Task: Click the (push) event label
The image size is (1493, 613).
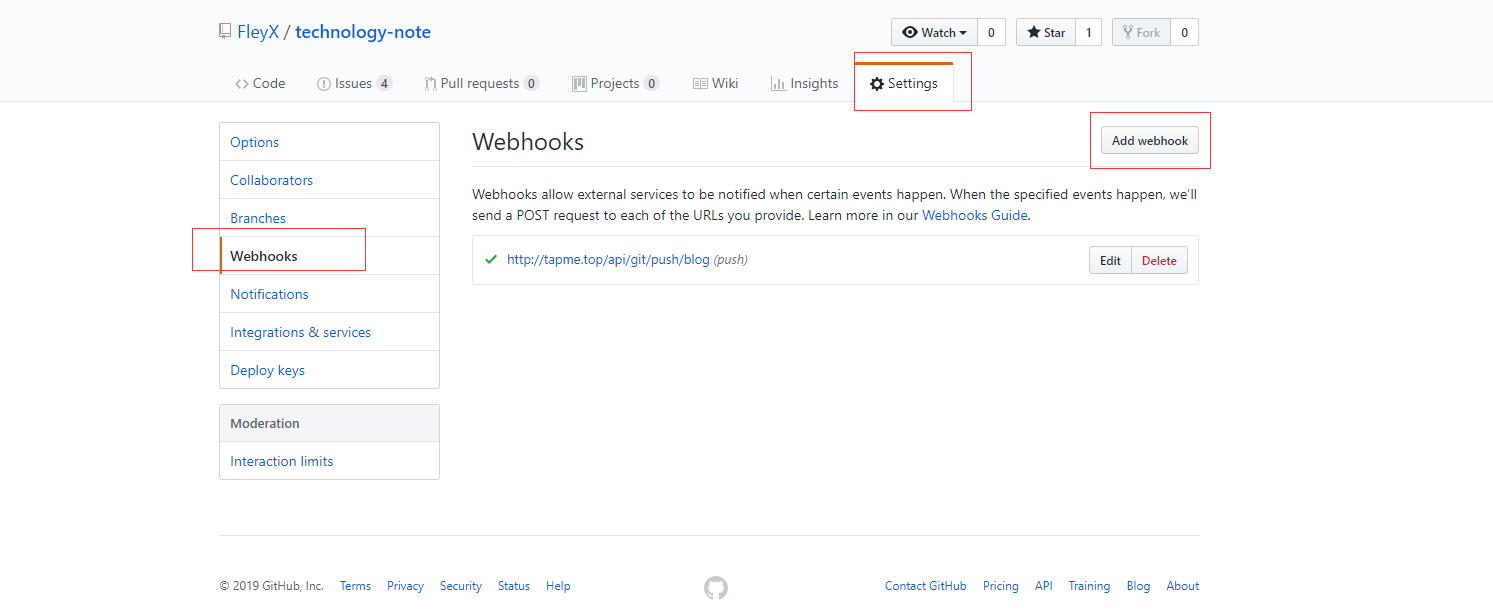Action: click(x=731, y=260)
